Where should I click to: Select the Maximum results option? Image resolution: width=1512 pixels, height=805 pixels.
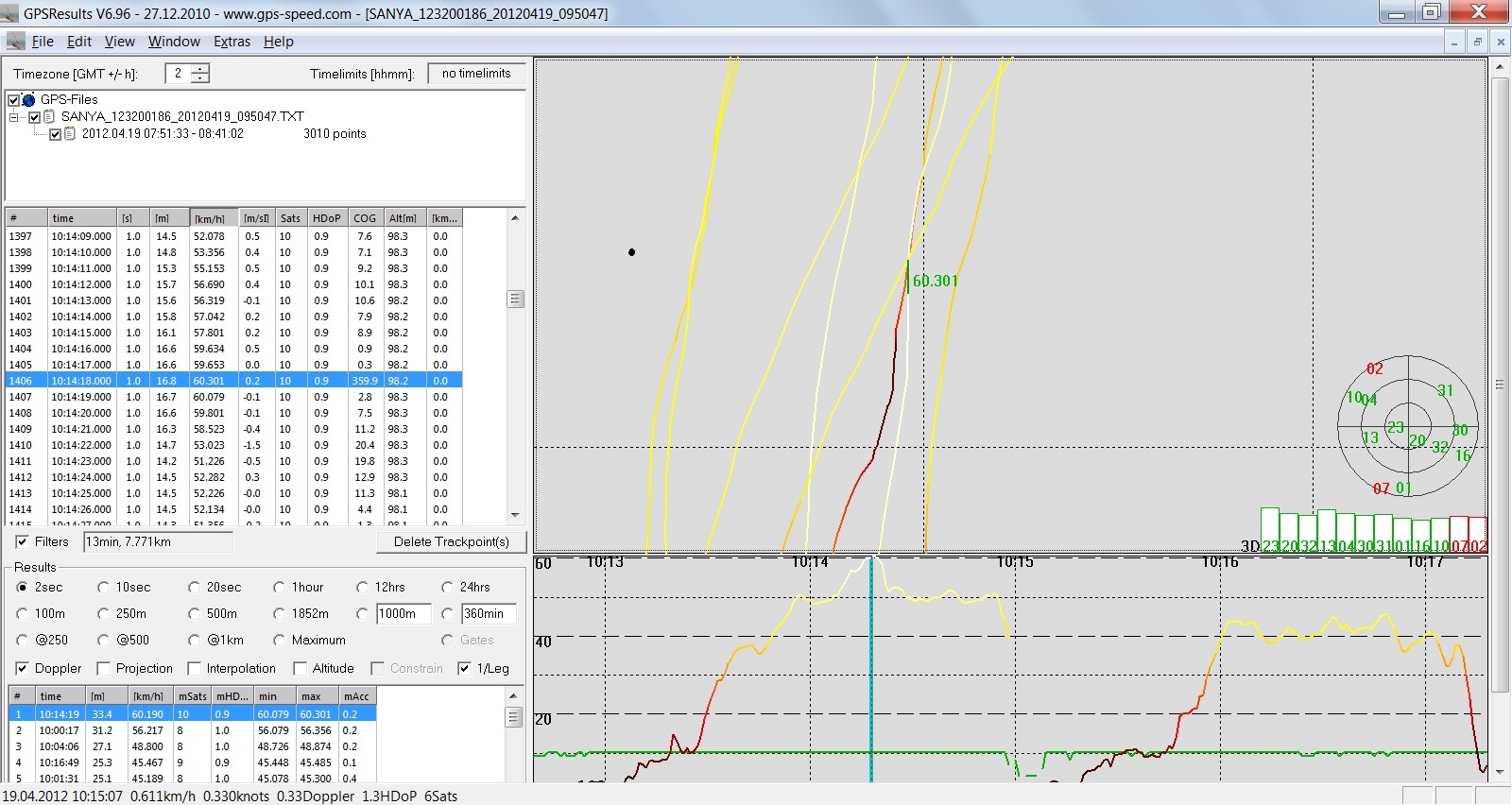point(279,640)
